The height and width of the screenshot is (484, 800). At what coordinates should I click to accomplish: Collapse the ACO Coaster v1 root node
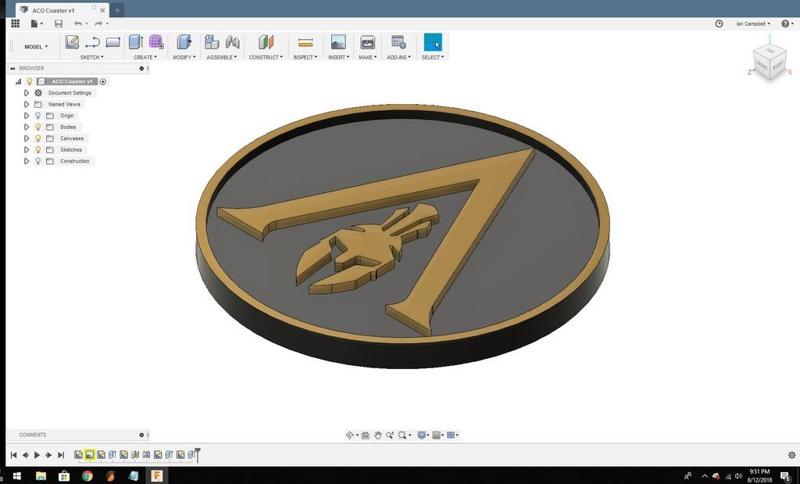tap(18, 82)
